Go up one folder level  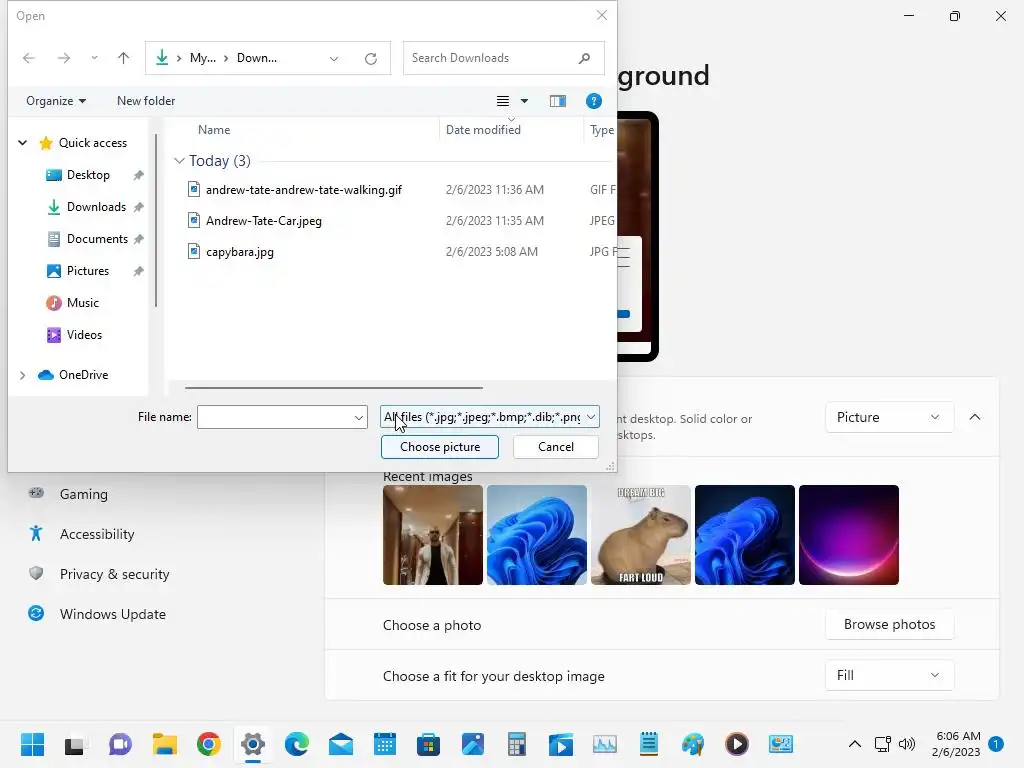point(123,58)
